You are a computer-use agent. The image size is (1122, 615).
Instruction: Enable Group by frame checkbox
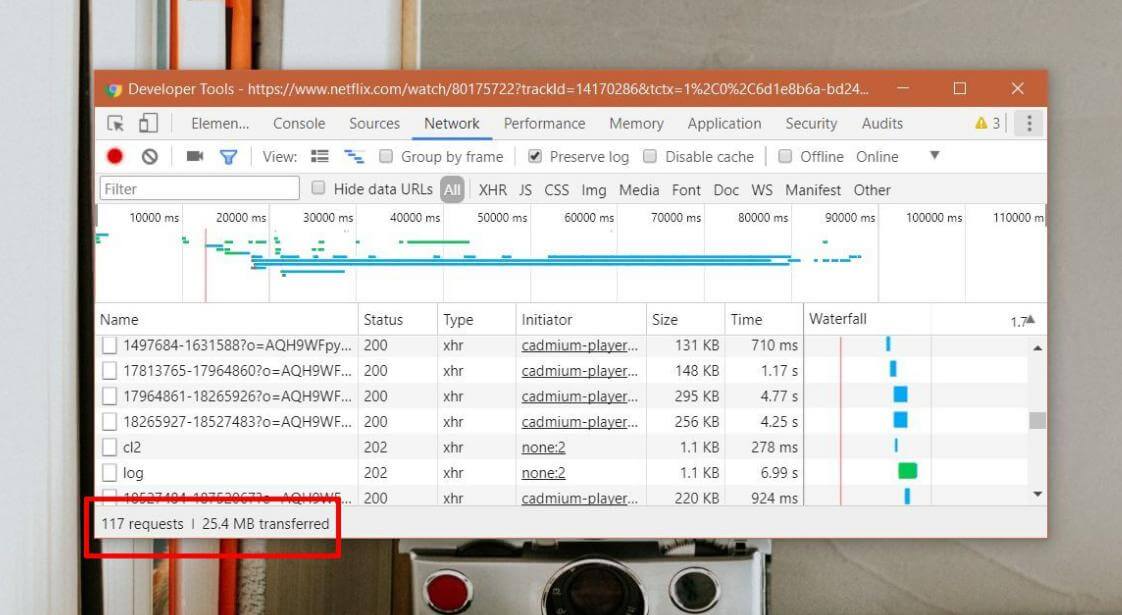[386, 156]
